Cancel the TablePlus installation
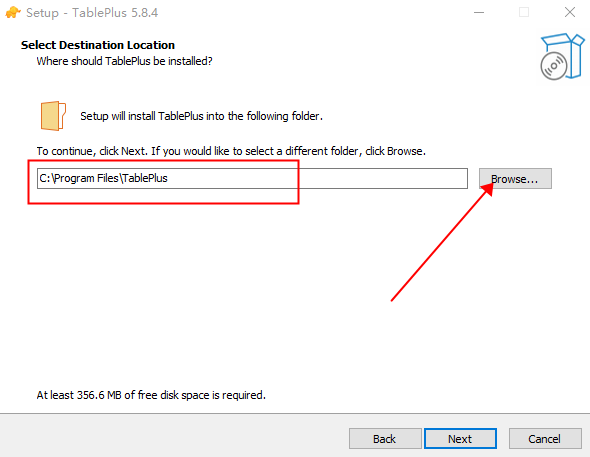590x457 pixels. [x=545, y=439]
